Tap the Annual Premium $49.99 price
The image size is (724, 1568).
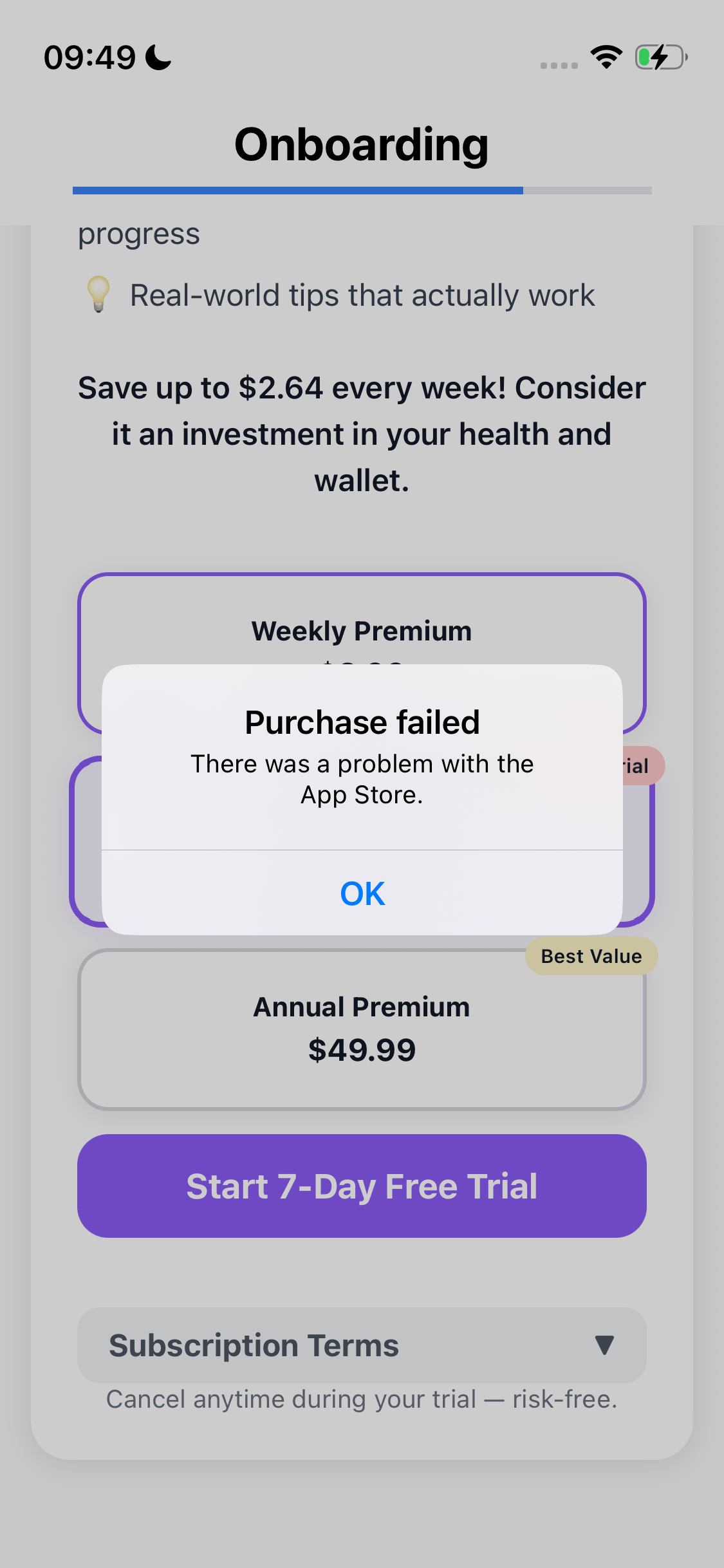click(362, 1050)
